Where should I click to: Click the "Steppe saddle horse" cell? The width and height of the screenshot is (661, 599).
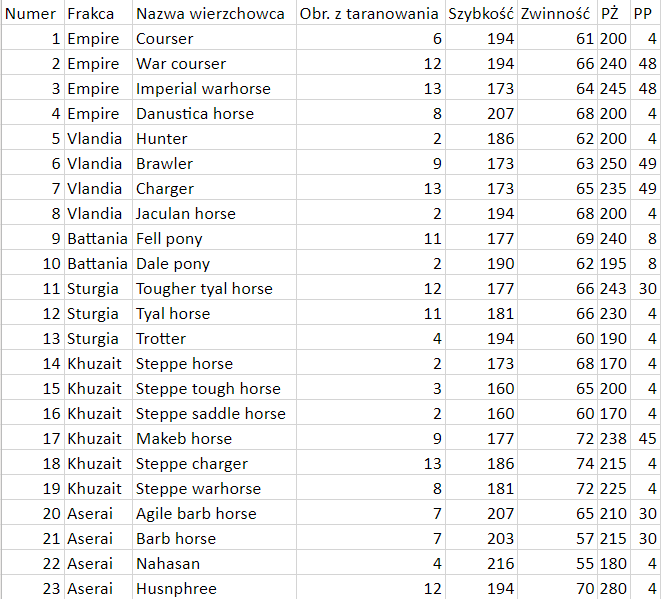[210, 413]
